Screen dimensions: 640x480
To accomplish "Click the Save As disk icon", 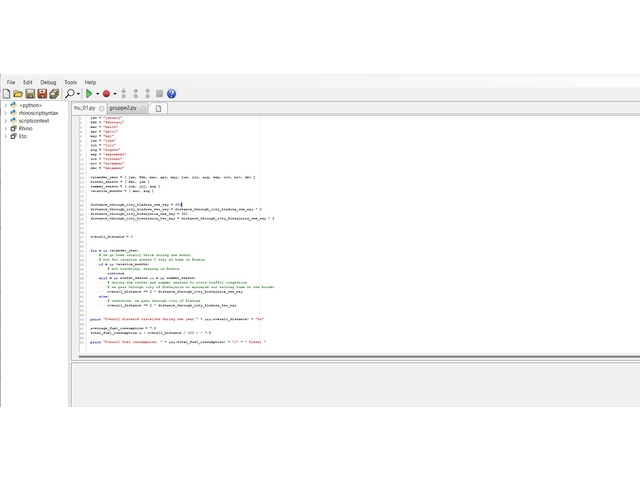I will (42, 94).
